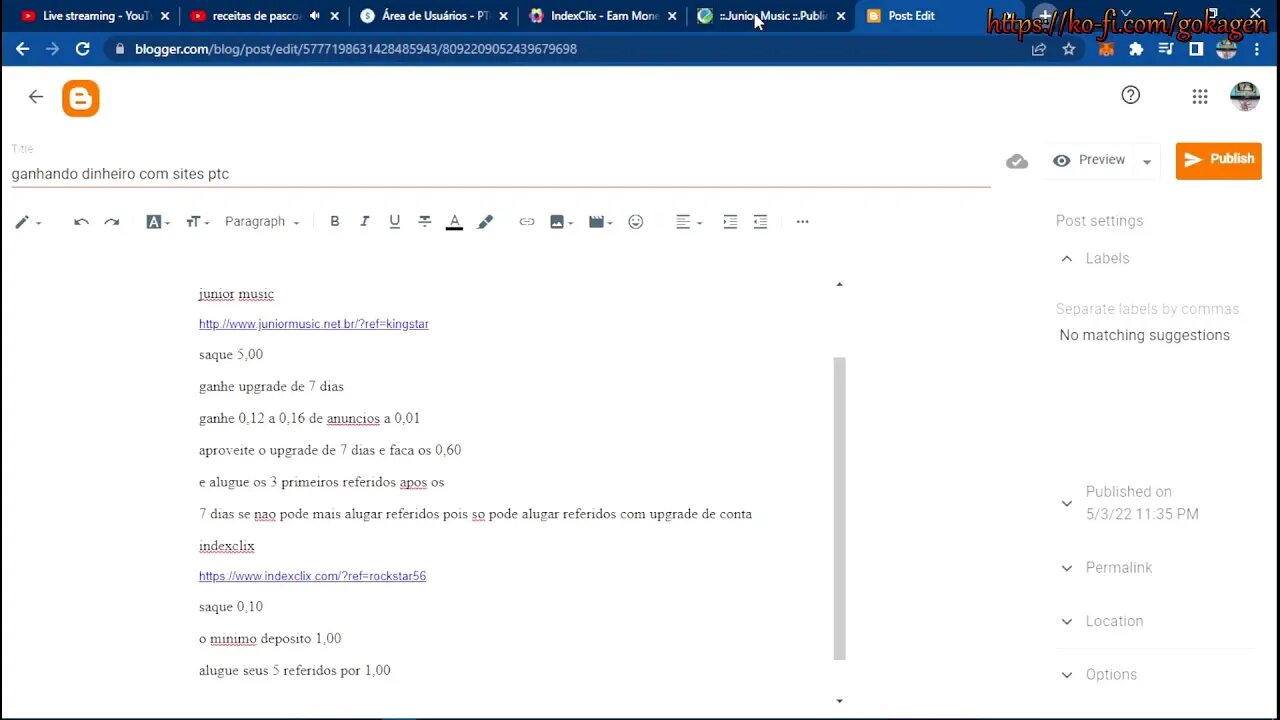Open the text color picker
Viewport: 1280px width, 720px height.
(454, 222)
